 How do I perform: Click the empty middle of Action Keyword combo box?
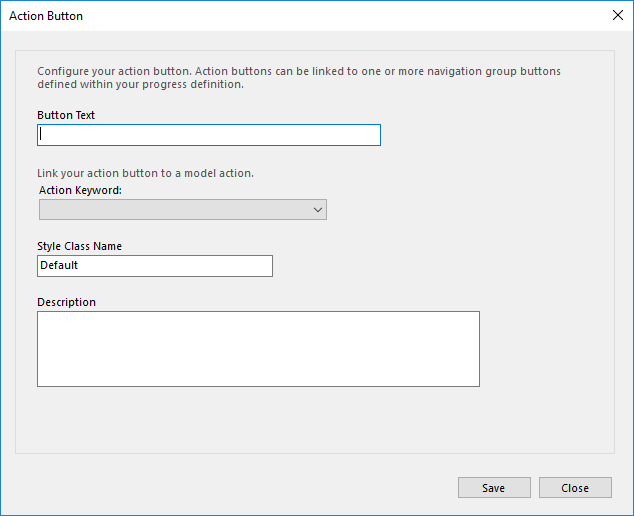[x=175, y=210]
